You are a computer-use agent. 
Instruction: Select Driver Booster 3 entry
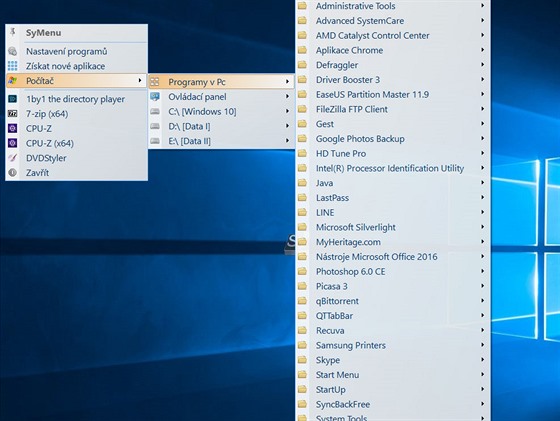[393, 80]
